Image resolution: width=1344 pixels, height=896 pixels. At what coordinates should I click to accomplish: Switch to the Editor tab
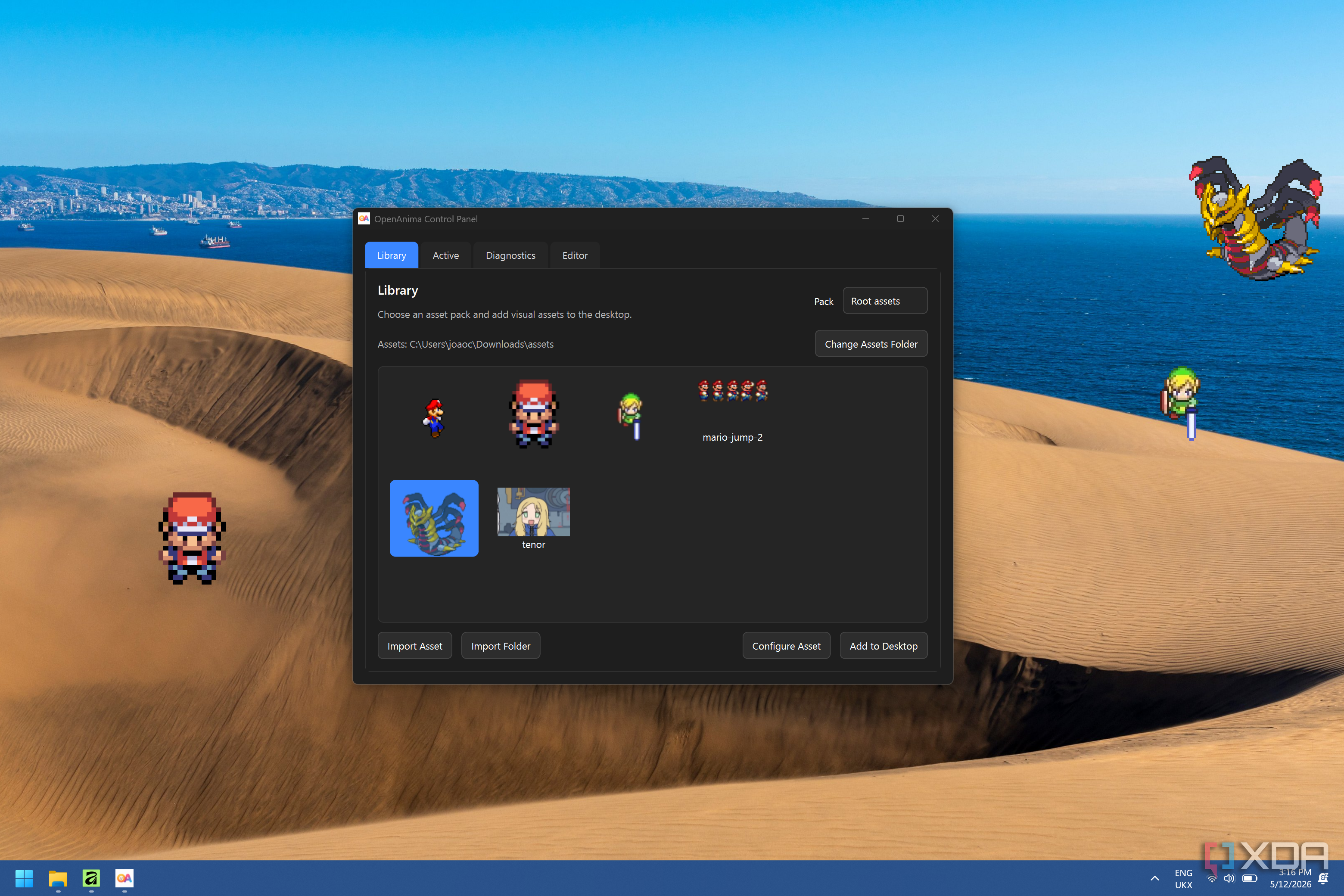coord(574,255)
